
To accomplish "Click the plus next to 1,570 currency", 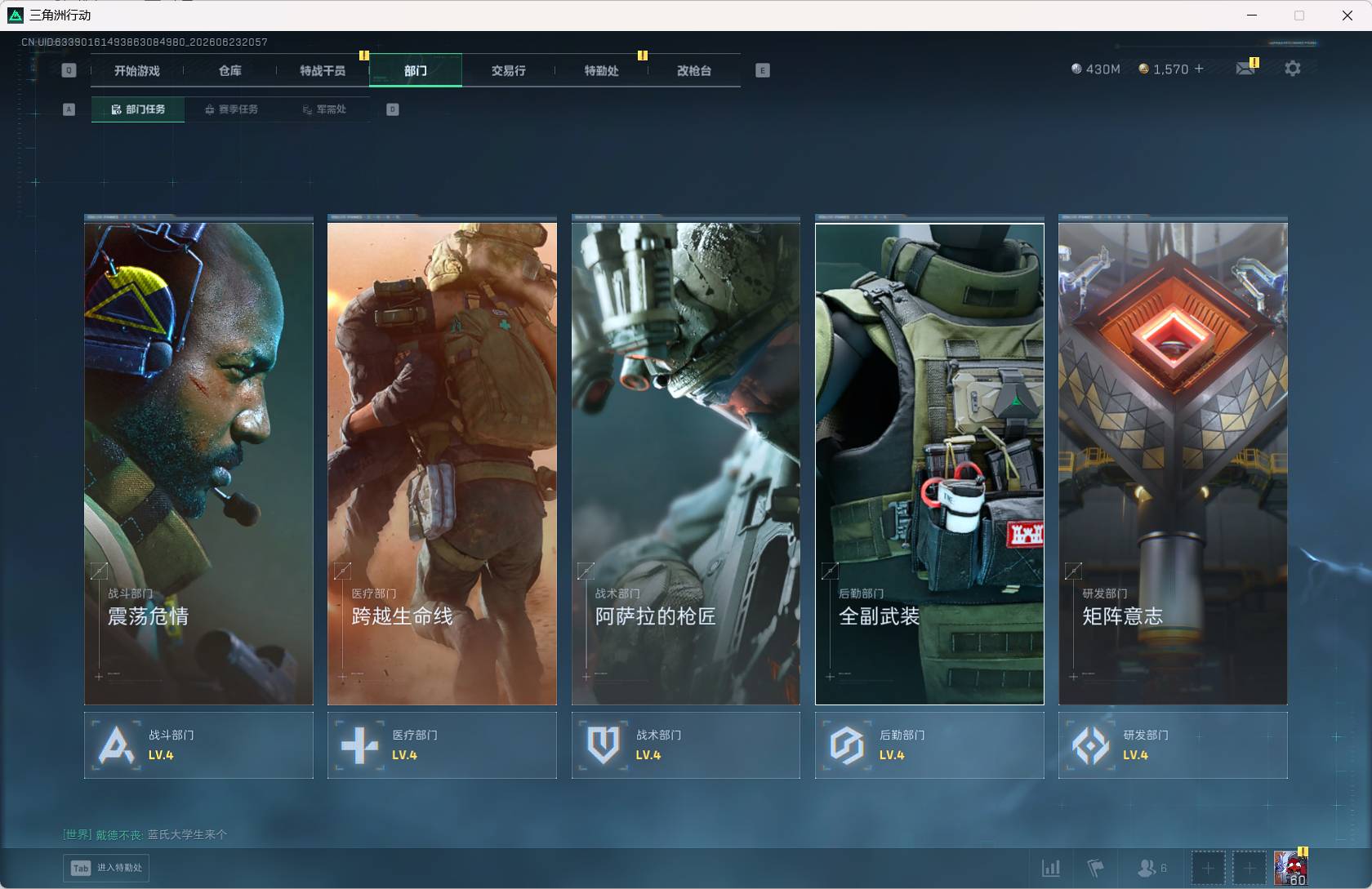I will pyautogui.click(x=1199, y=69).
